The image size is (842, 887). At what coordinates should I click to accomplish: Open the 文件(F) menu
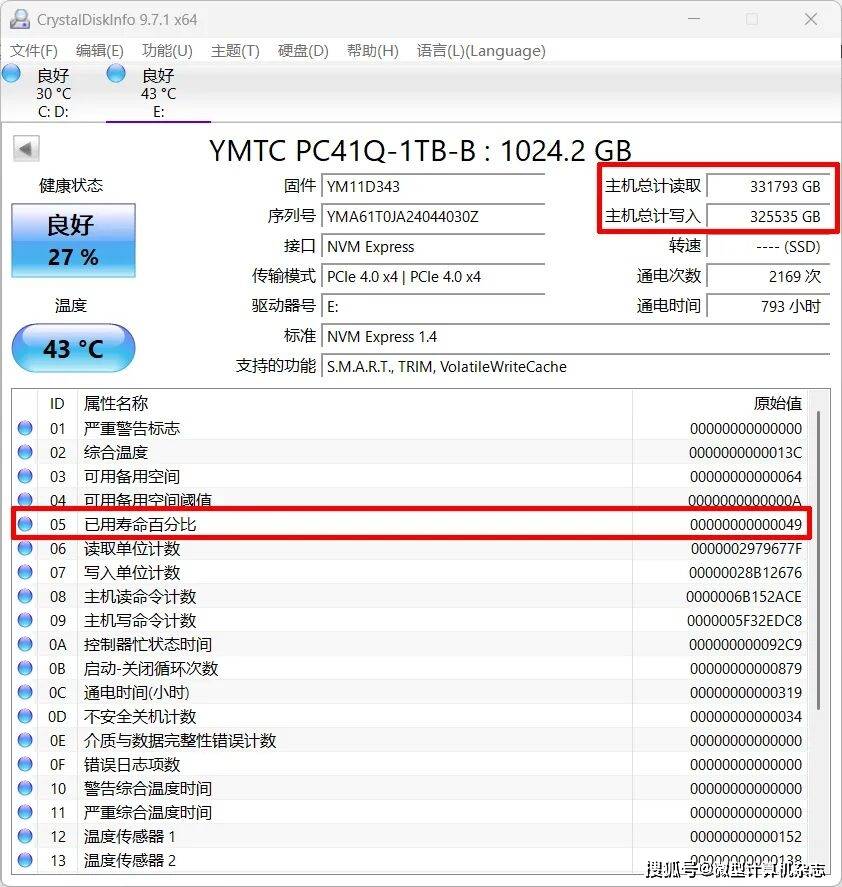pyautogui.click(x=34, y=51)
